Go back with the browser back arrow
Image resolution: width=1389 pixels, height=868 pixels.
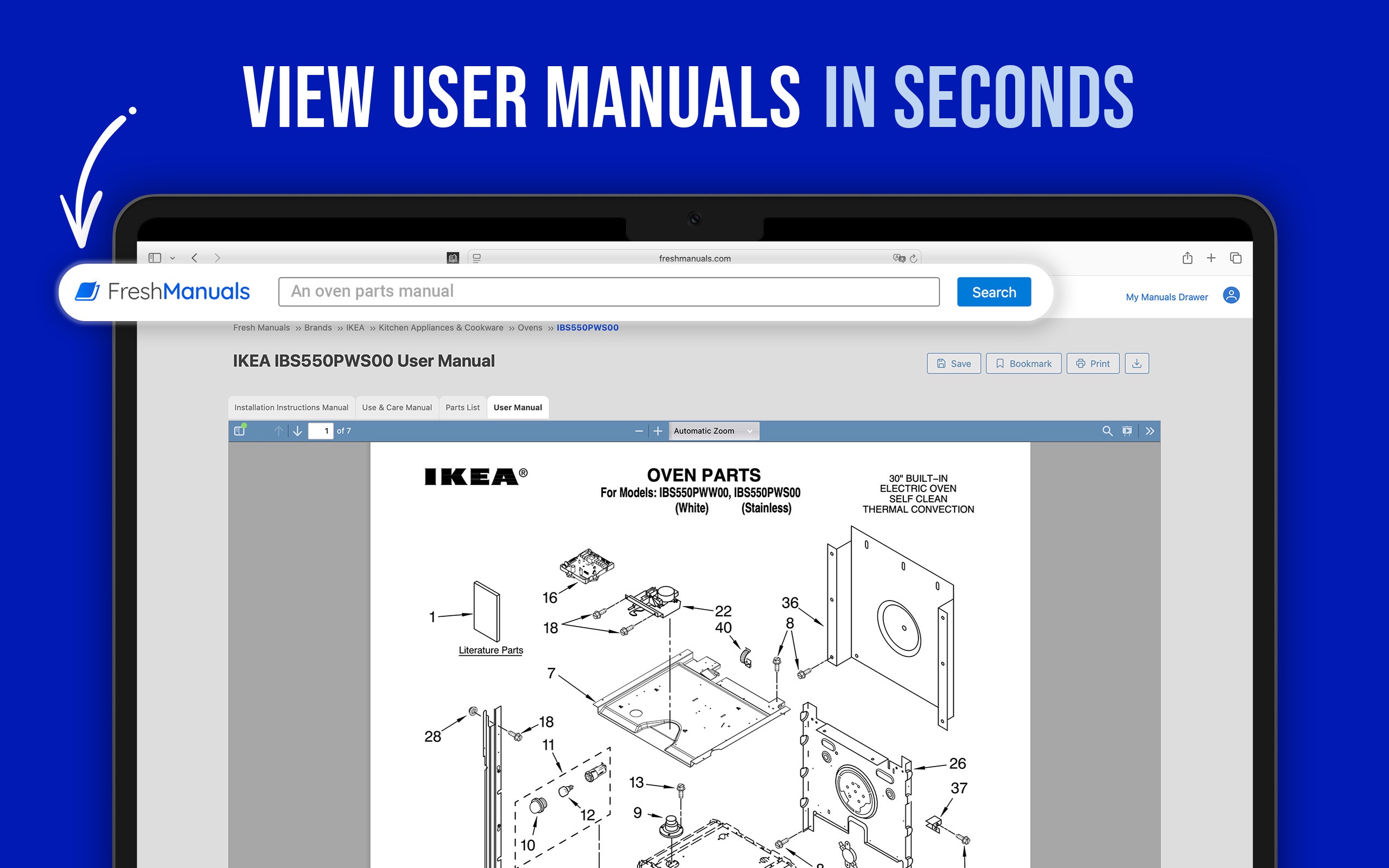coord(195,258)
